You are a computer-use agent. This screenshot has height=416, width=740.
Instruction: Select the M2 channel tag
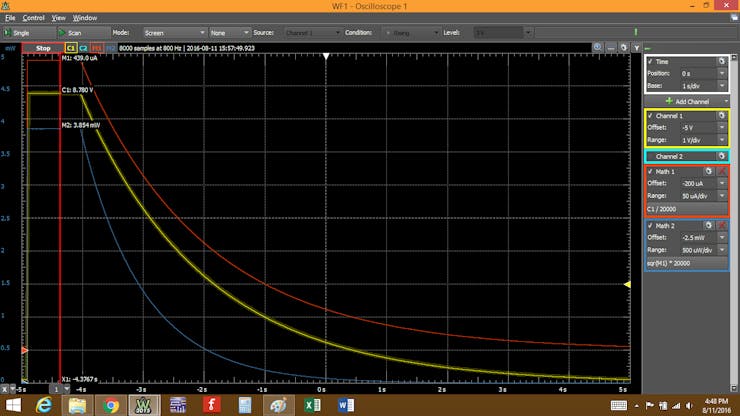[110, 48]
